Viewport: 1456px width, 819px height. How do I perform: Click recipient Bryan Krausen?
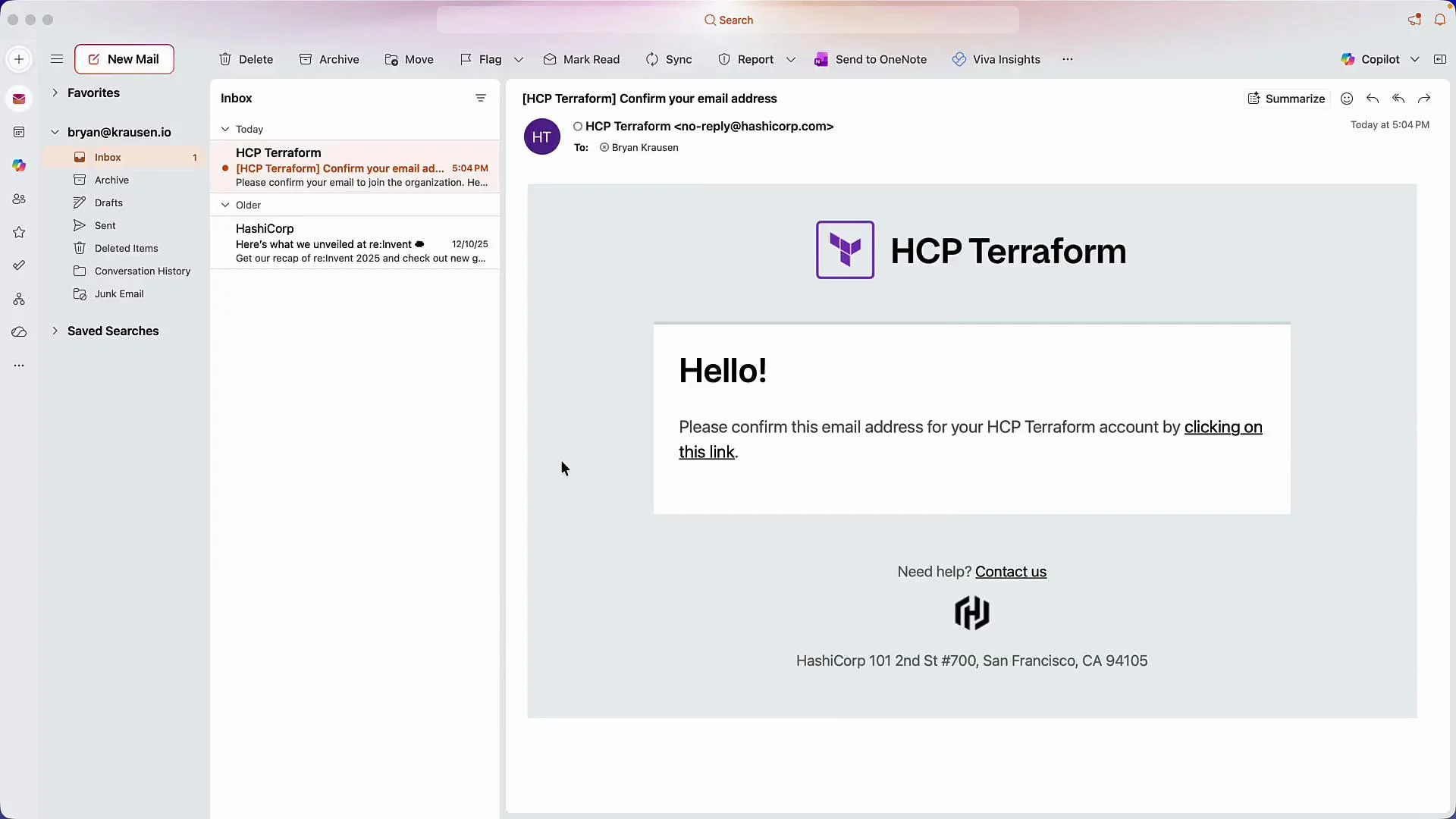(645, 147)
